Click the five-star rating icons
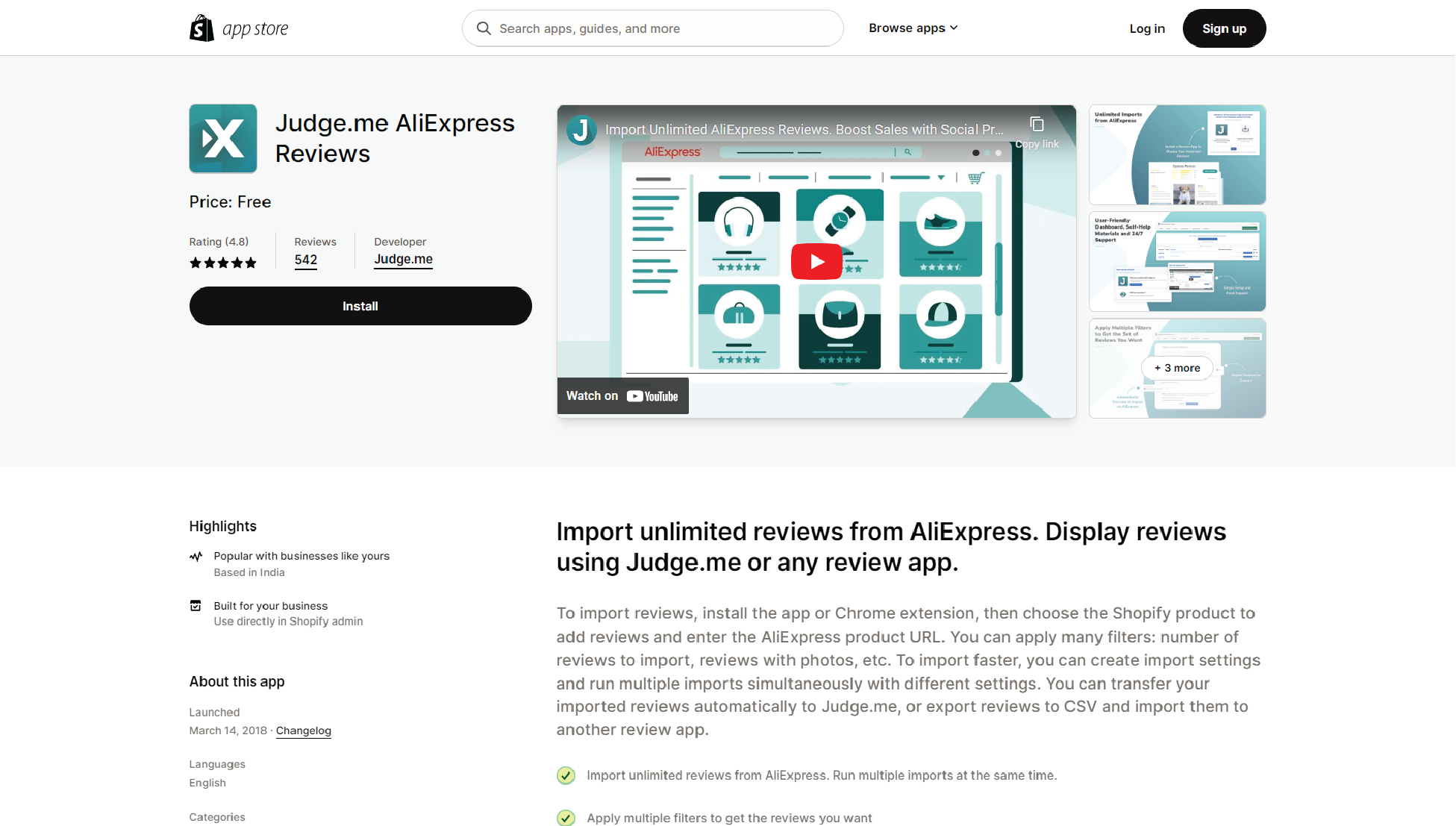 [222, 263]
